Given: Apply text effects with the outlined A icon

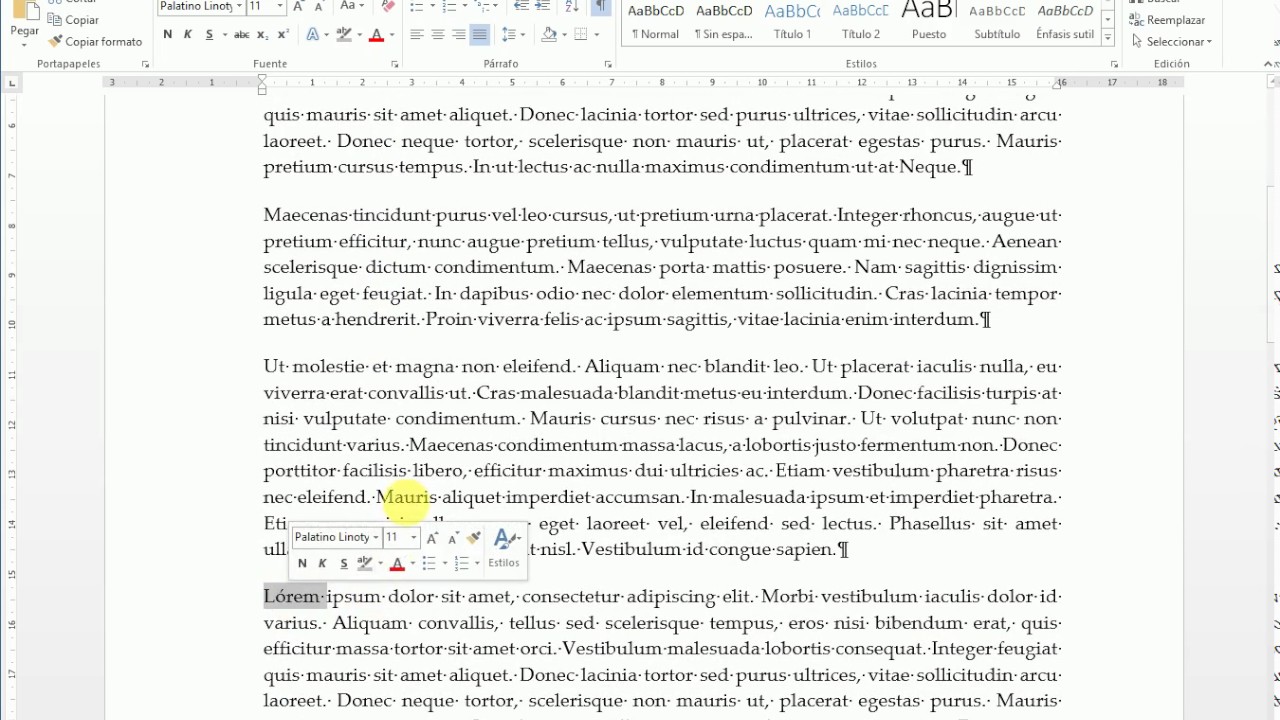Looking at the screenshot, I should (313, 35).
